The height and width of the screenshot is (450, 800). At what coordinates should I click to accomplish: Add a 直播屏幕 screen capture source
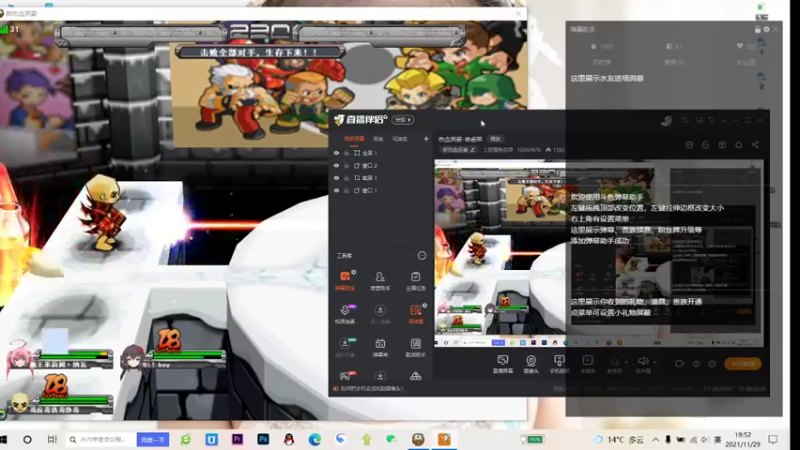tap(503, 364)
